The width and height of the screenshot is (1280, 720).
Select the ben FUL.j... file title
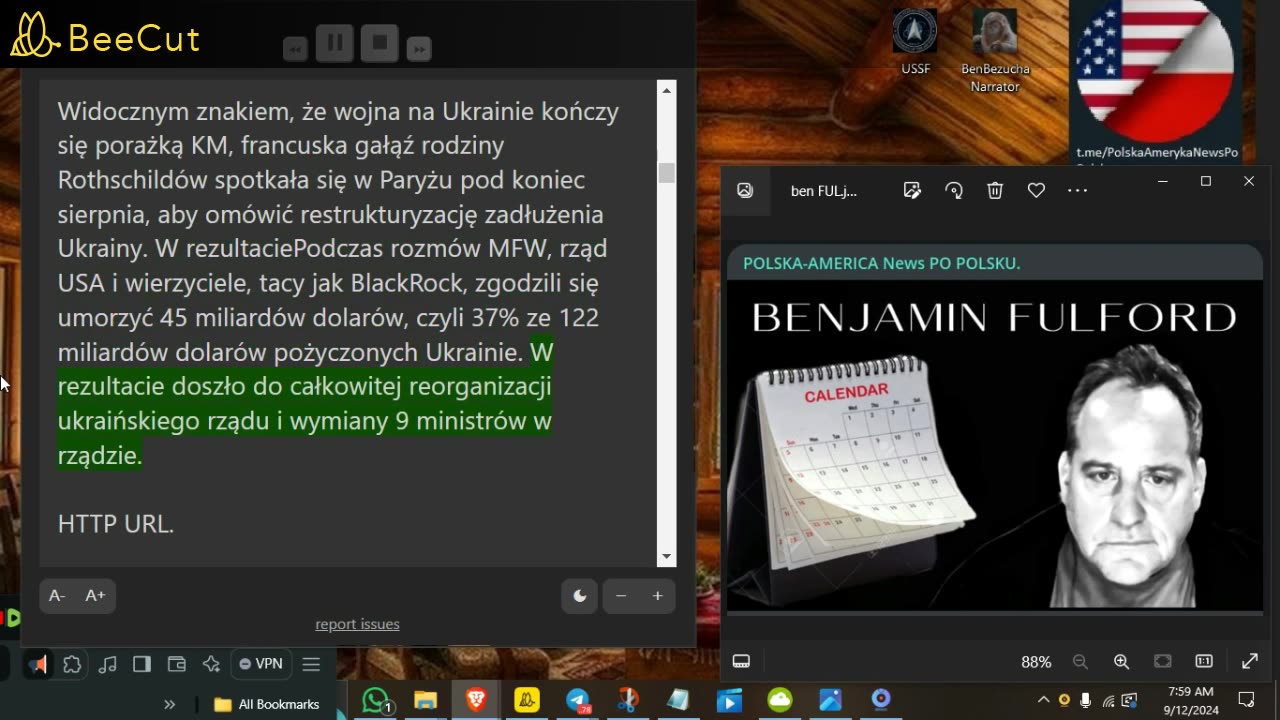click(824, 191)
